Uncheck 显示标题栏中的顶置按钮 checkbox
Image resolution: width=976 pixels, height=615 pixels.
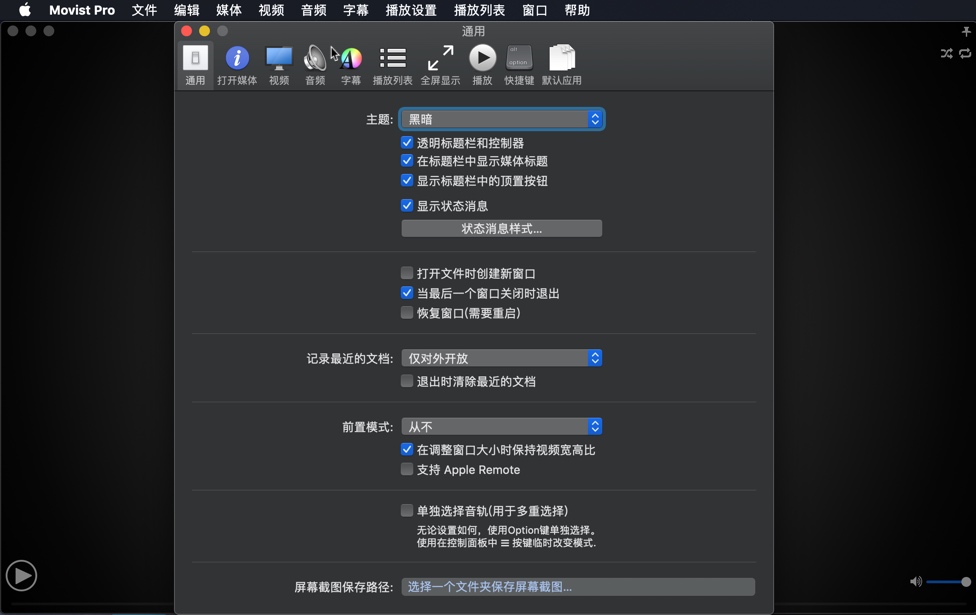pyautogui.click(x=407, y=181)
